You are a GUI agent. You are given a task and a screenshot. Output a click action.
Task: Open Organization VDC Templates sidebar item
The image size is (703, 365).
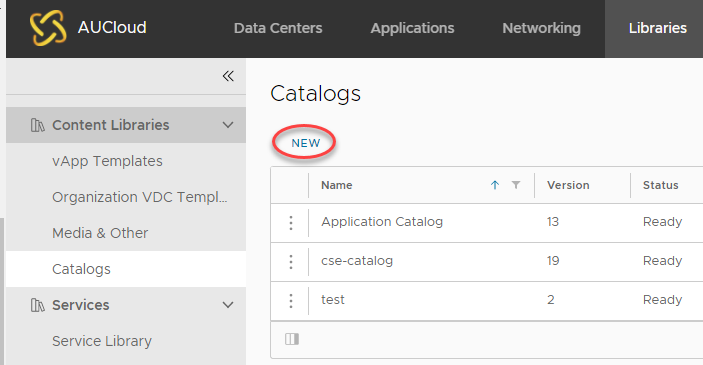[139, 197]
